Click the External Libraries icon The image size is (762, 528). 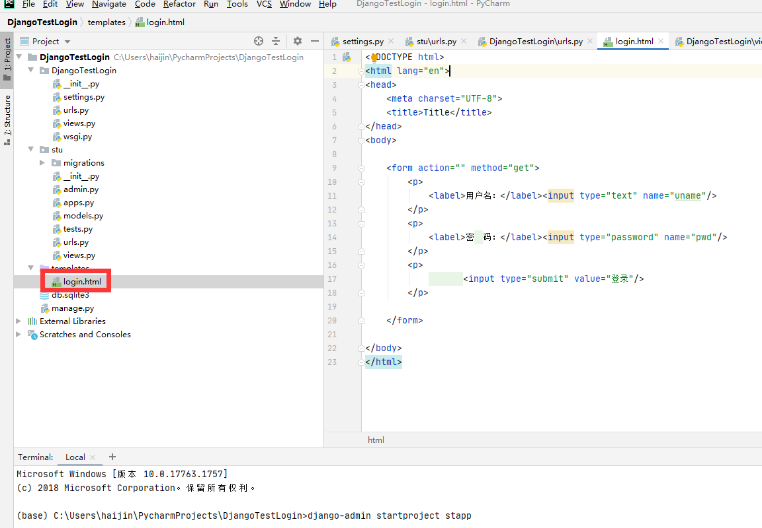coord(33,321)
